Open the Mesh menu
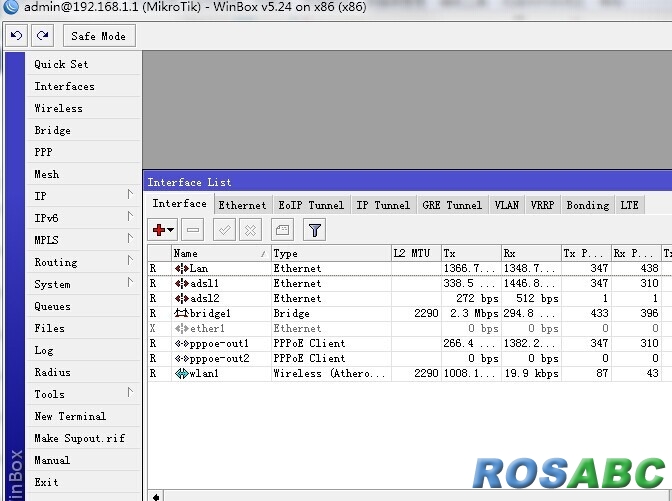 click(x=84, y=174)
